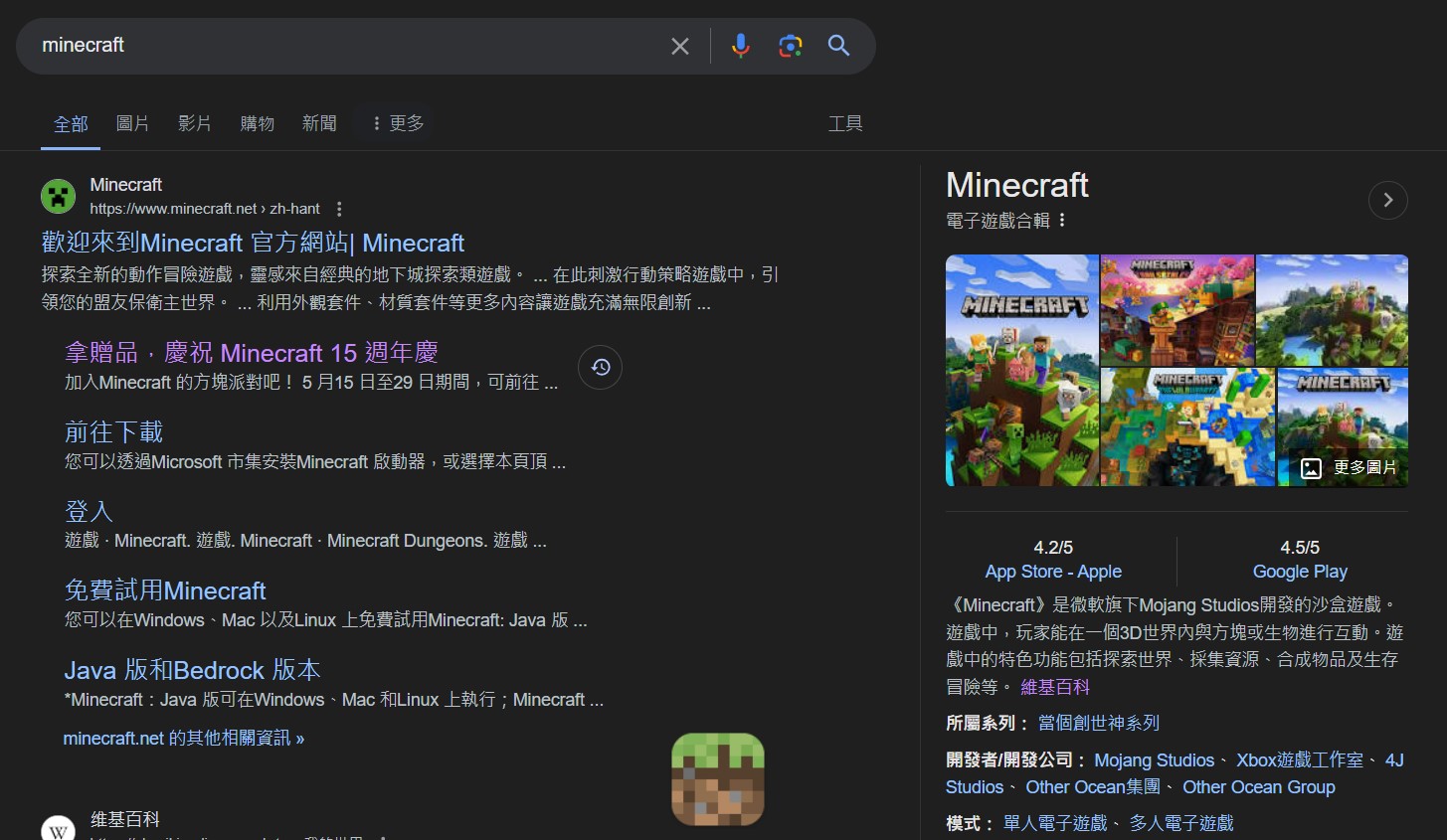Image resolution: width=1447 pixels, height=840 pixels.
Task: Open App Store - Apple rating link
Action: click(x=1053, y=572)
